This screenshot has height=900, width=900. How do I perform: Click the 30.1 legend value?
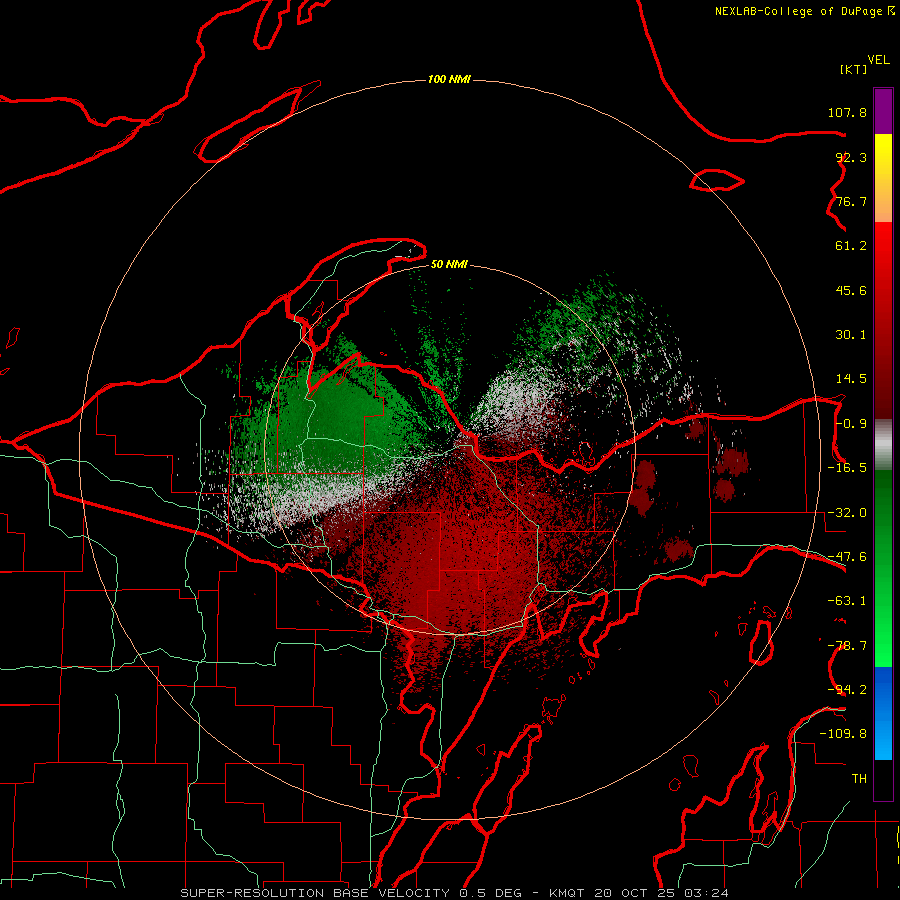point(851,335)
